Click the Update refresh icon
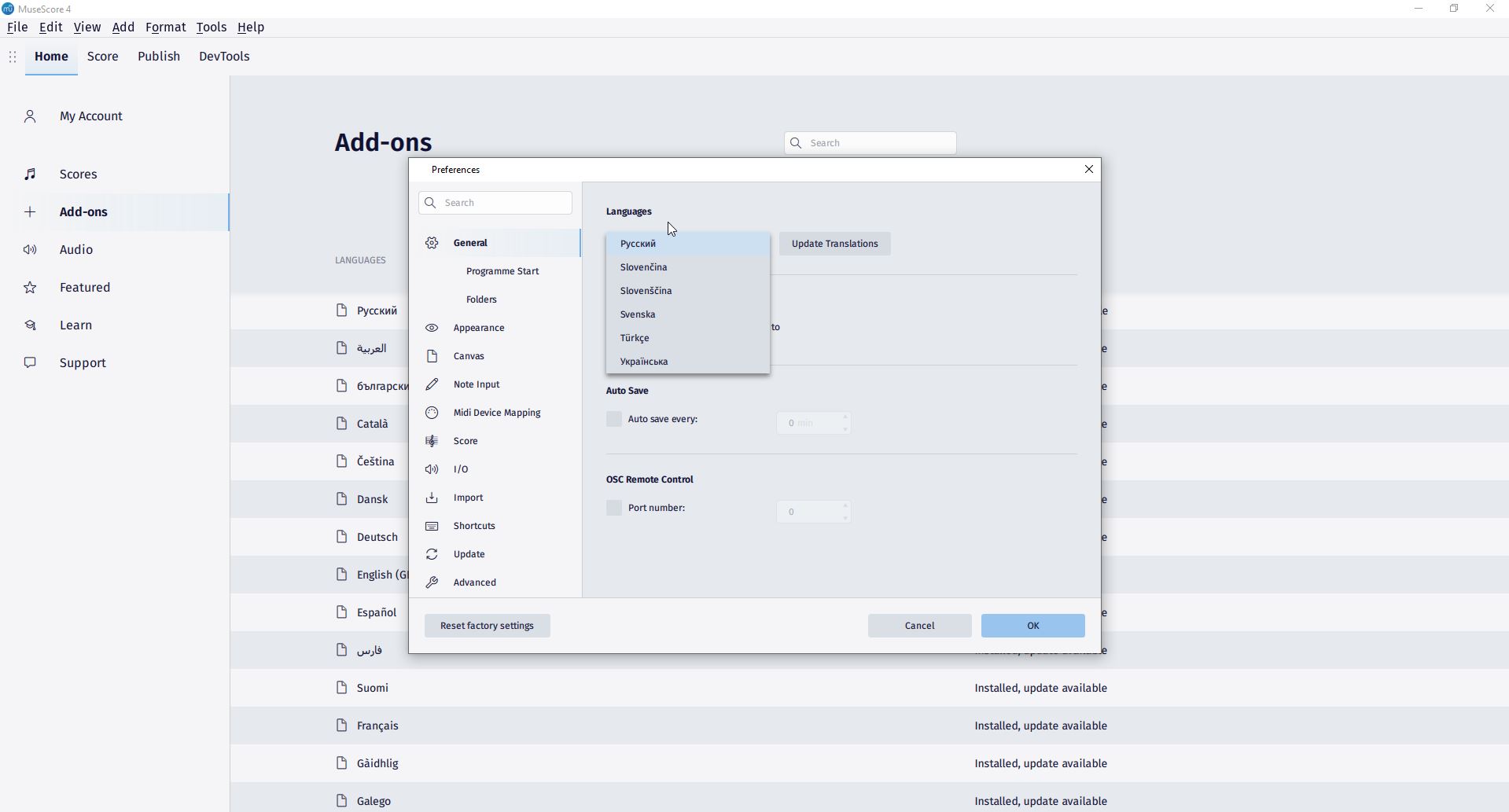 pyautogui.click(x=432, y=554)
